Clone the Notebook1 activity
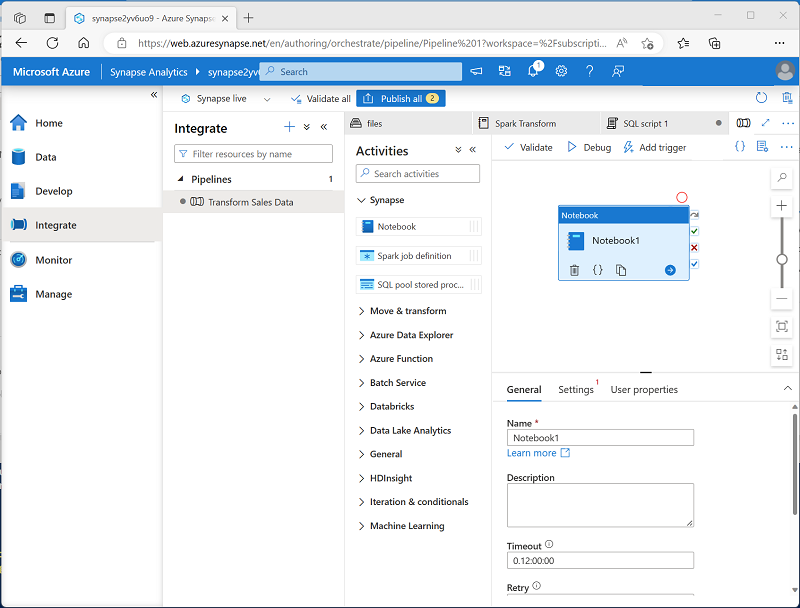Screen dimensions: 800x608 coord(621,270)
